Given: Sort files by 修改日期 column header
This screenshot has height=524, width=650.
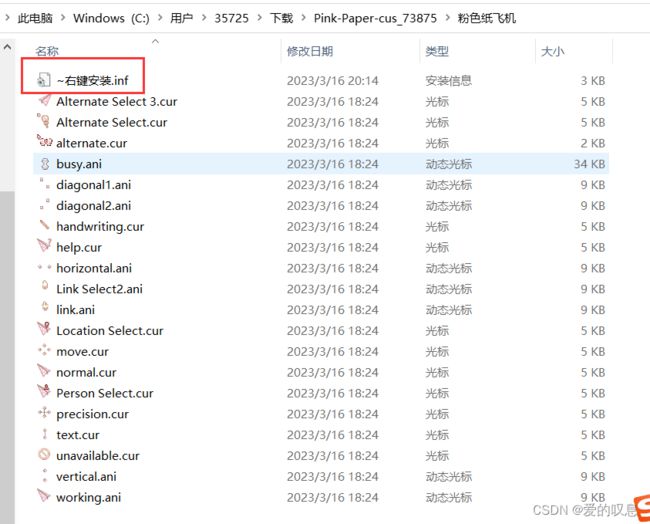Looking at the screenshot, I should pos(310,51).
